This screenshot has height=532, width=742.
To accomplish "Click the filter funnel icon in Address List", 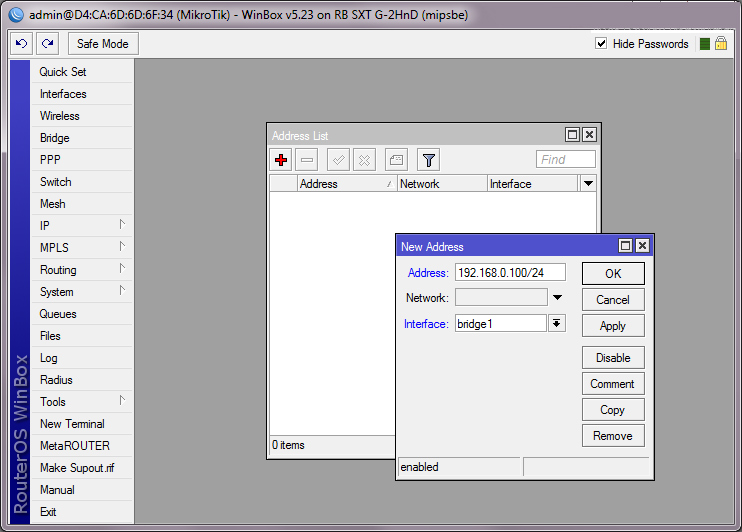I will [x=428, y=160].
